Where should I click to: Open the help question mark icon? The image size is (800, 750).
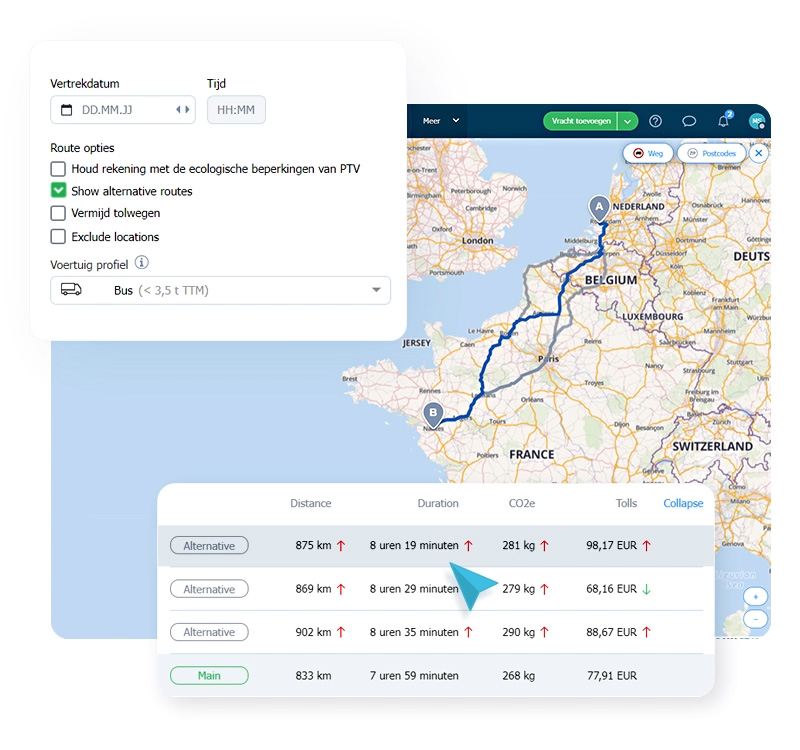tap(655, 121)
